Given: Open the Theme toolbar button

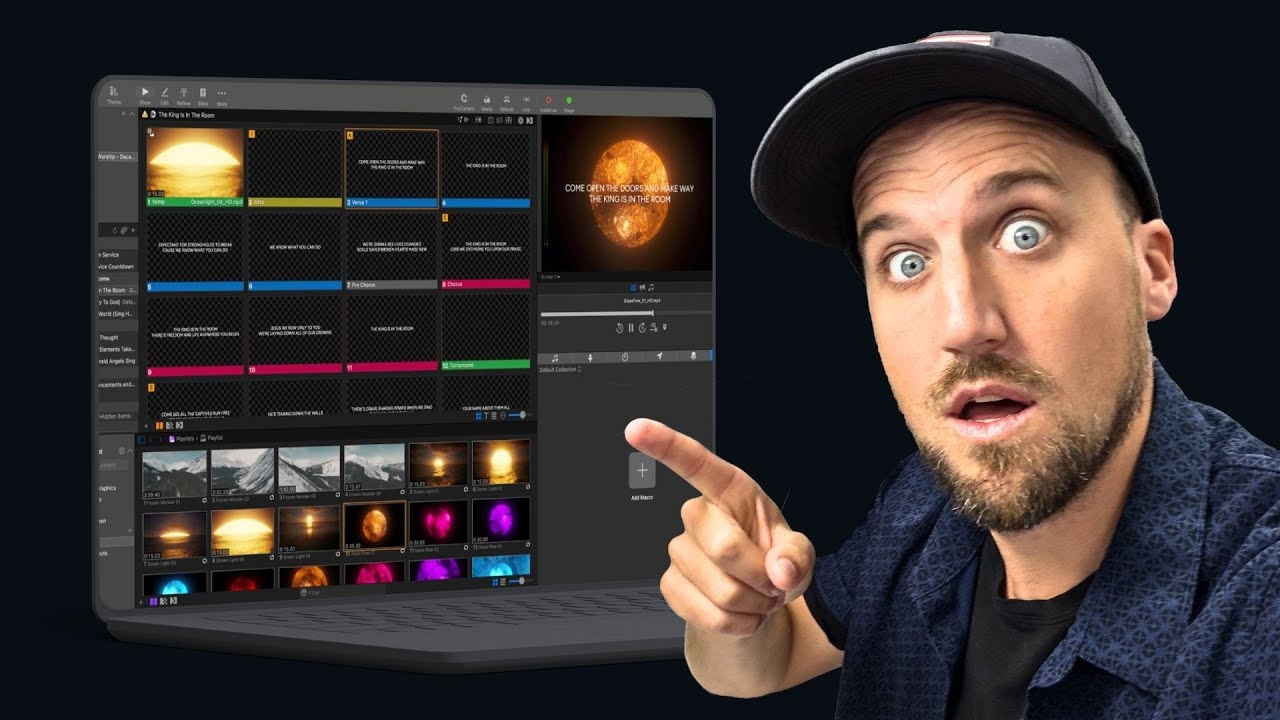Looking at the screenshot, I should coord(113,93).
